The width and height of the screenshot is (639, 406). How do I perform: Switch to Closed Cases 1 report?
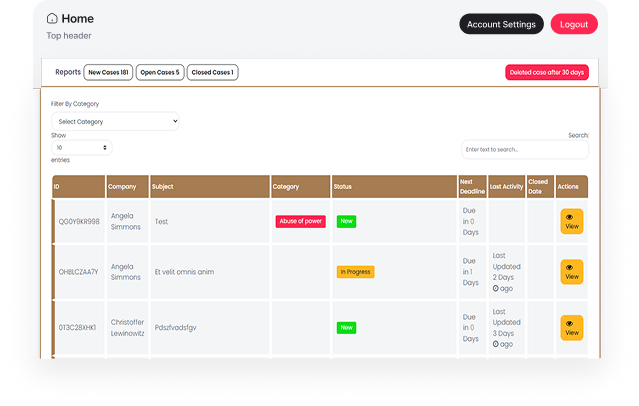tap(212, 72)
